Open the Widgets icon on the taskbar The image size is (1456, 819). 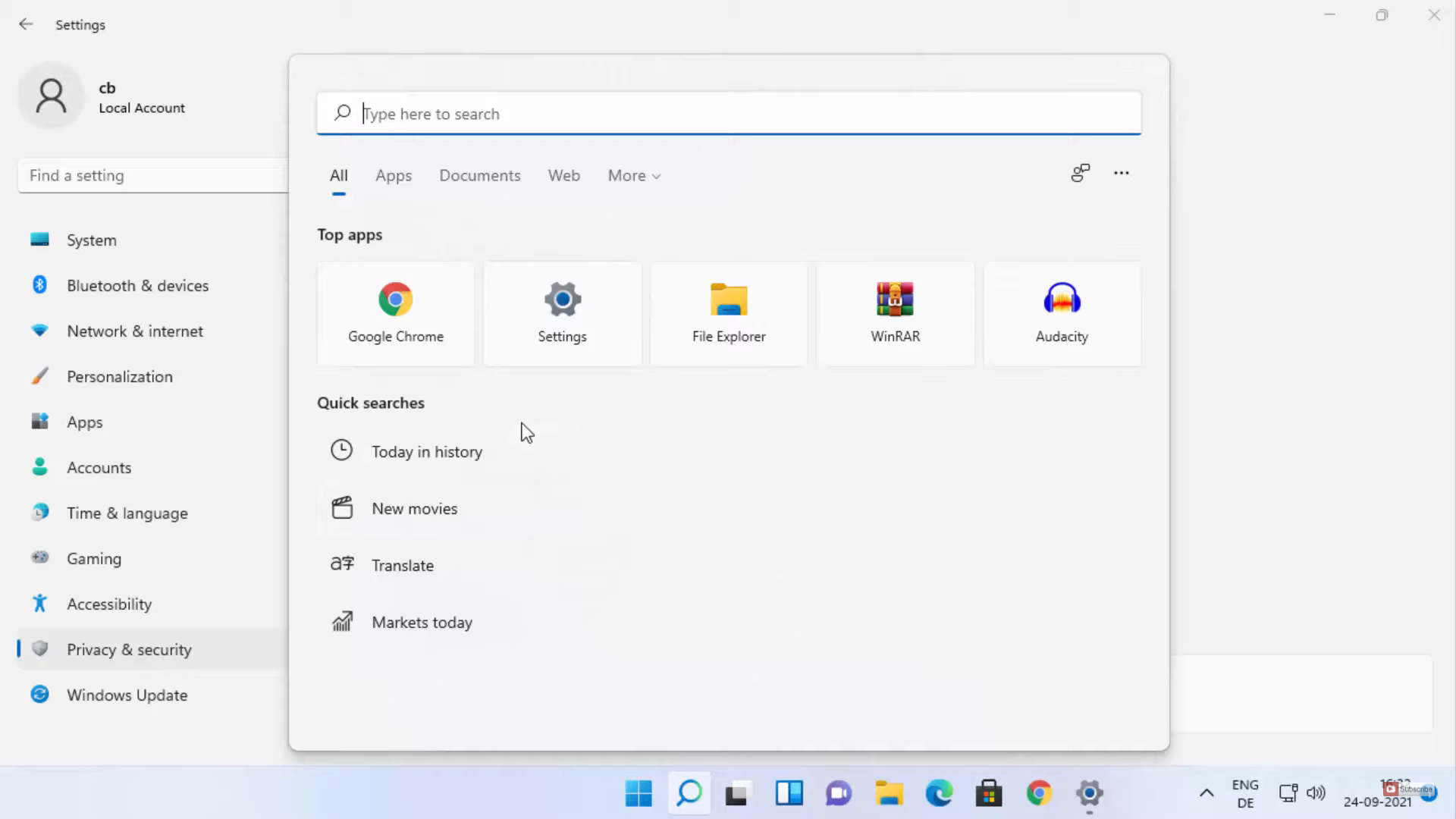tap(789, 794)
